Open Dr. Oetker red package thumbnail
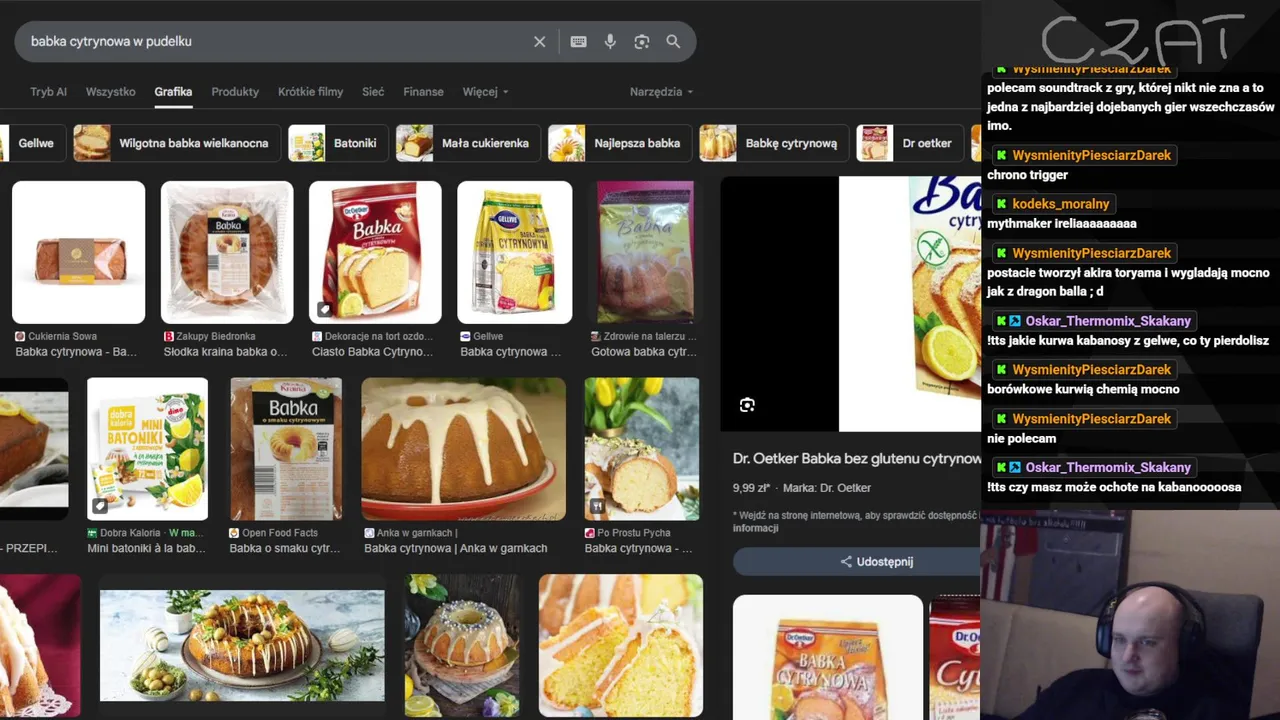1280x720 pixels. [x=375, y=252]
